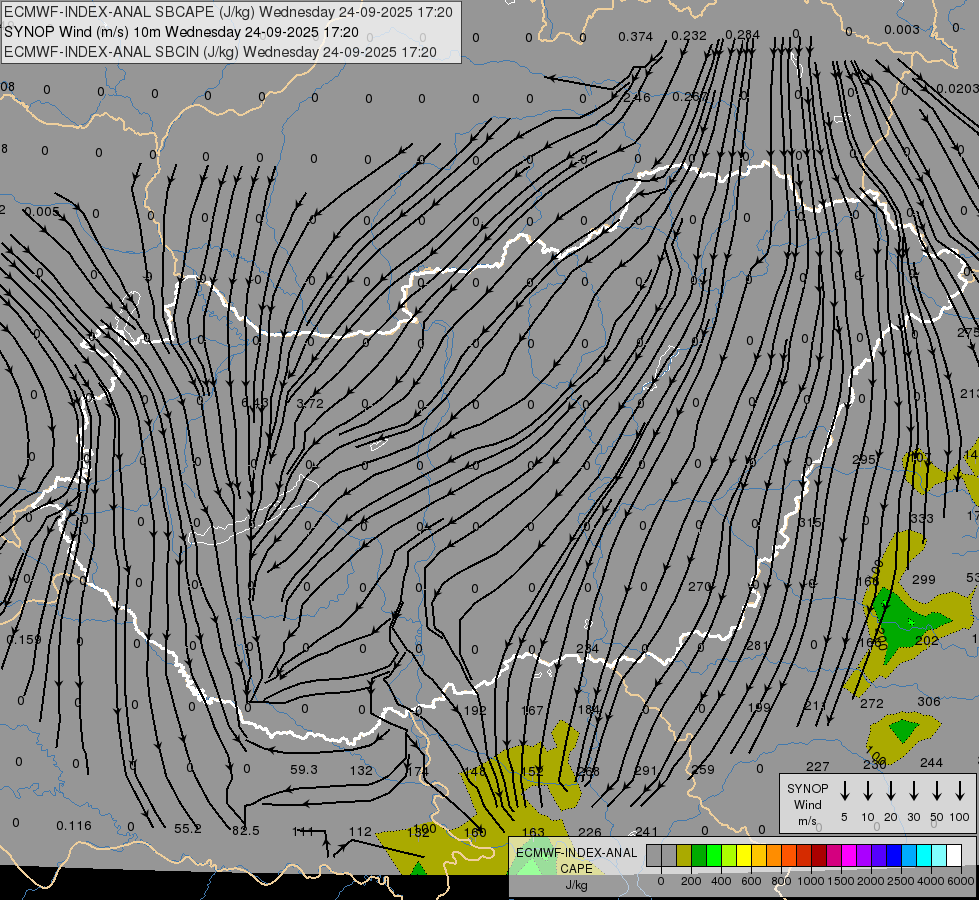Click the 270 value on the map
979x900 pixels.
click(699, 586)
